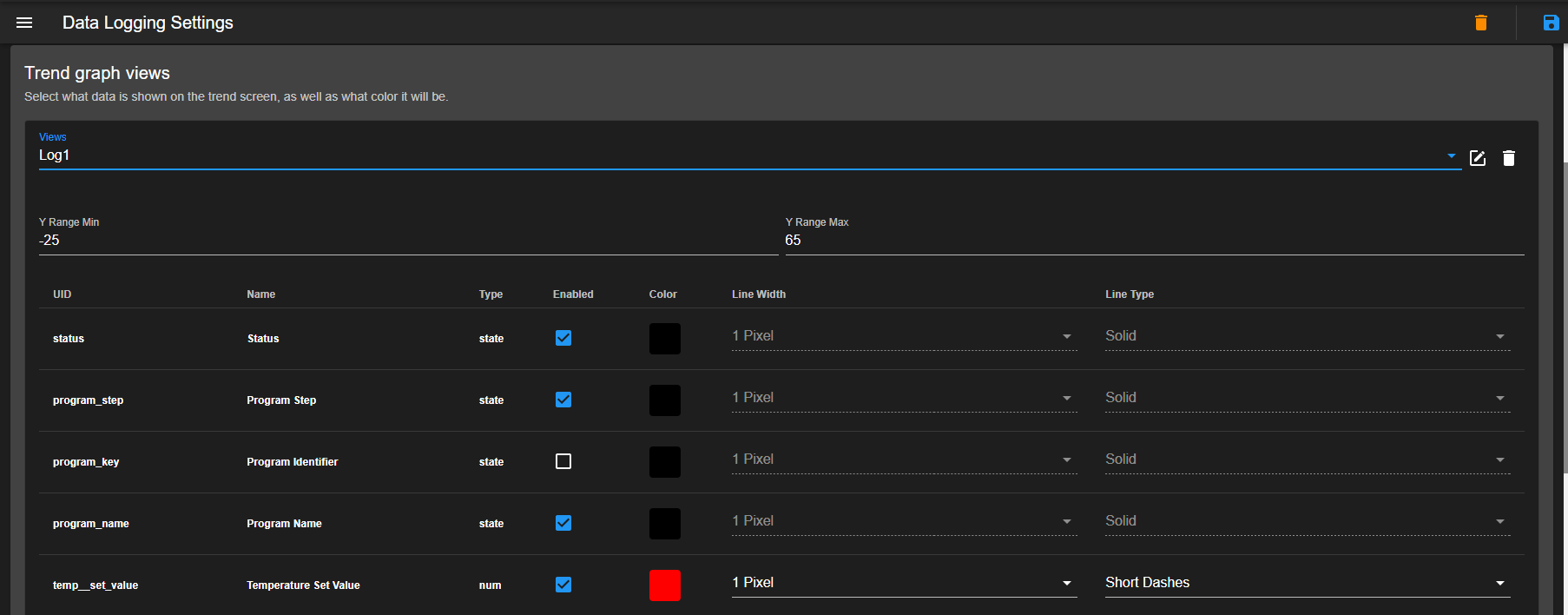
Task: Open Line Type dropdown for Status row
Action: 1308,336
